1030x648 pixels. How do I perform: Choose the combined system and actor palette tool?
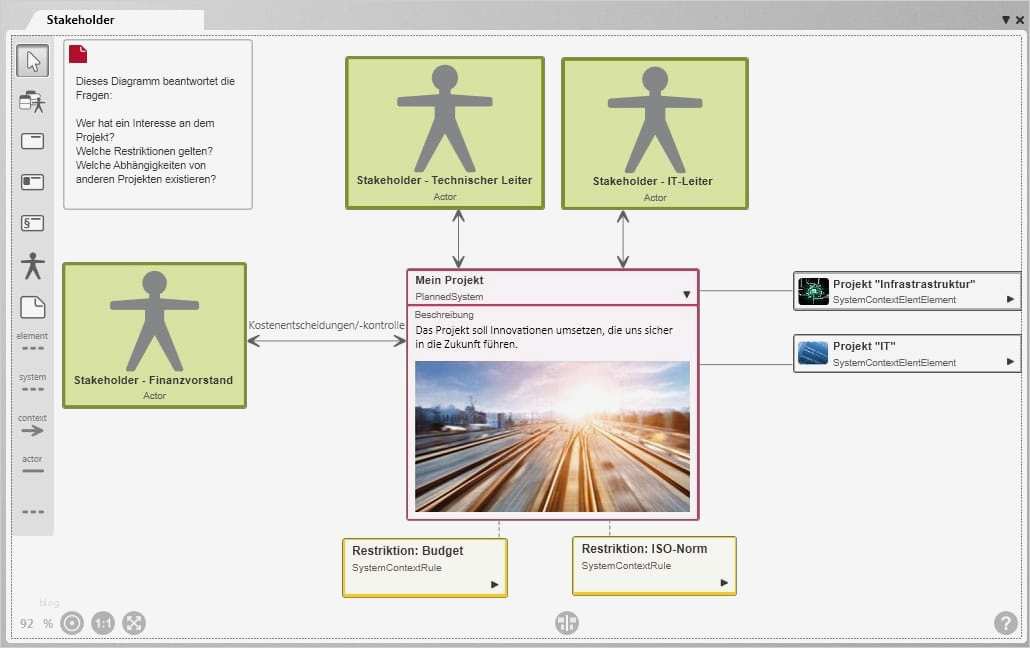32,102
